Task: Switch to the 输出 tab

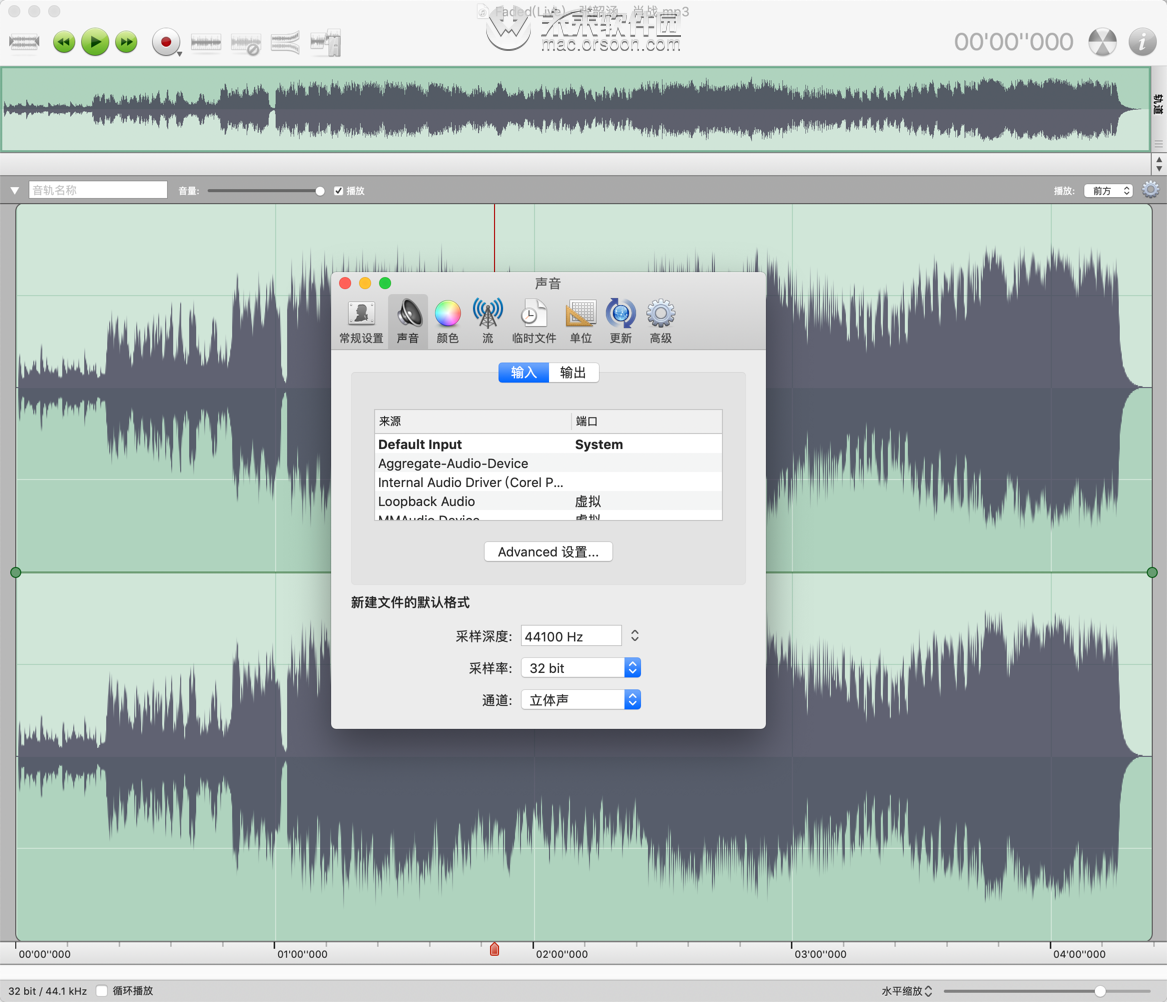Action: pos(574,372)
